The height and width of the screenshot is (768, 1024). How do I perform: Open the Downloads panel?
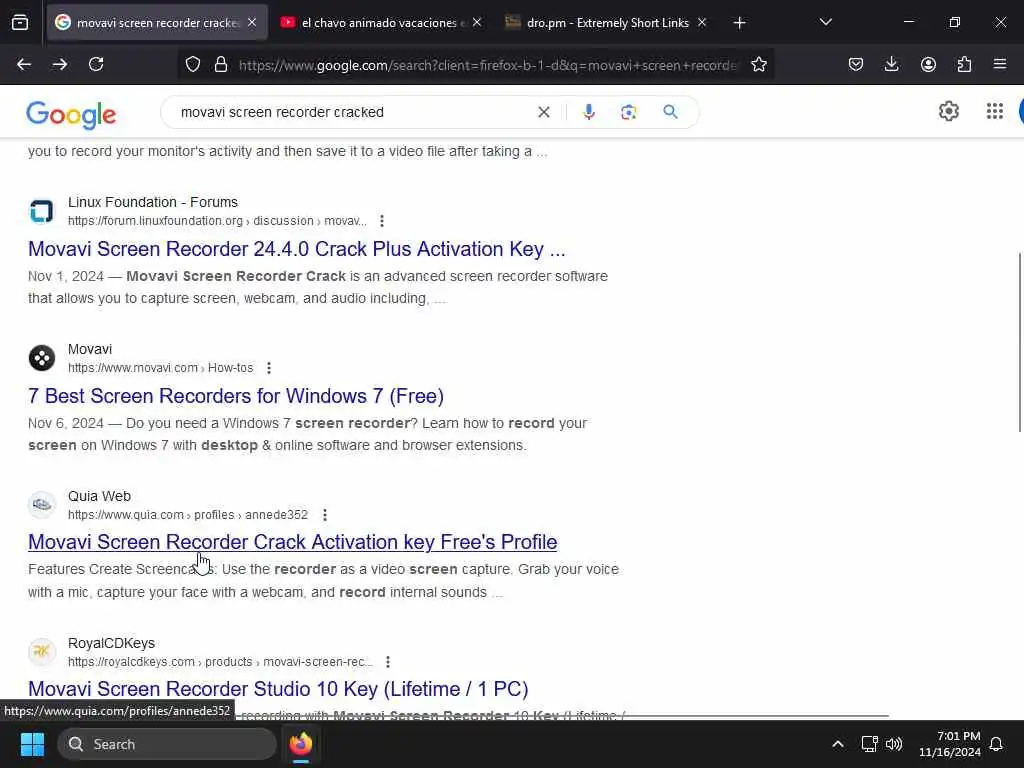[x=891, y=64]
